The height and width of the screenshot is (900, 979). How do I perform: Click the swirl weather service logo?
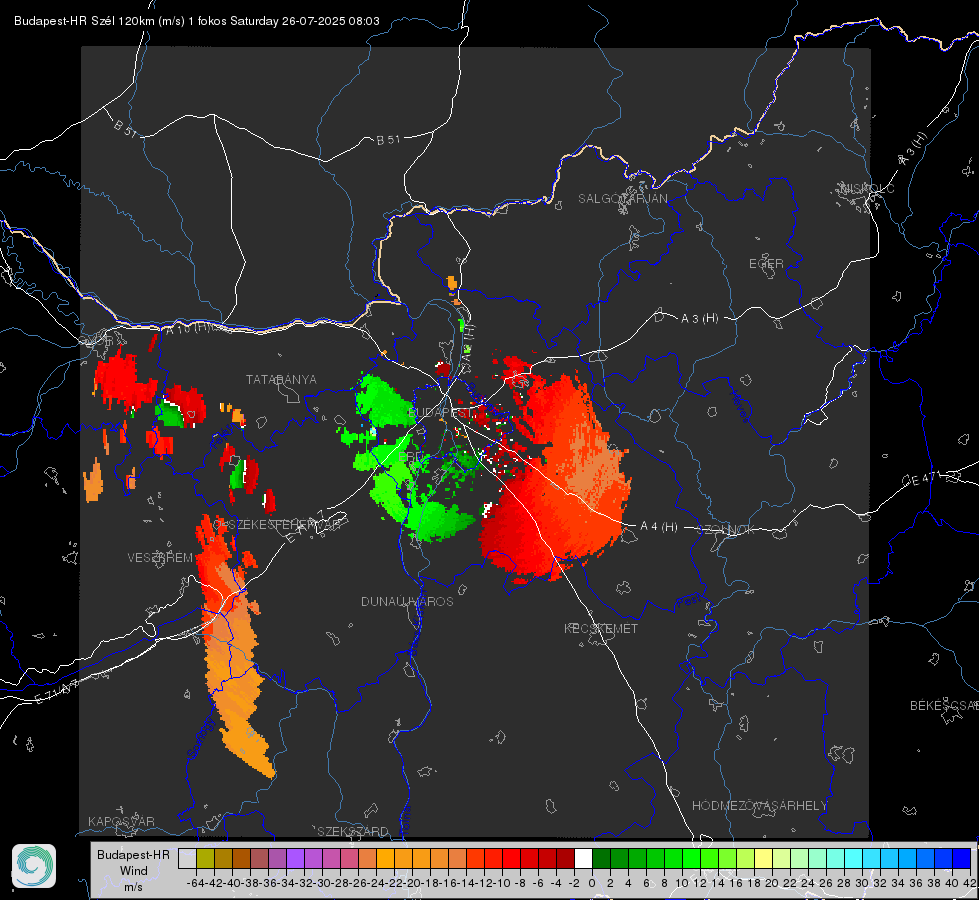click(34, 866)
